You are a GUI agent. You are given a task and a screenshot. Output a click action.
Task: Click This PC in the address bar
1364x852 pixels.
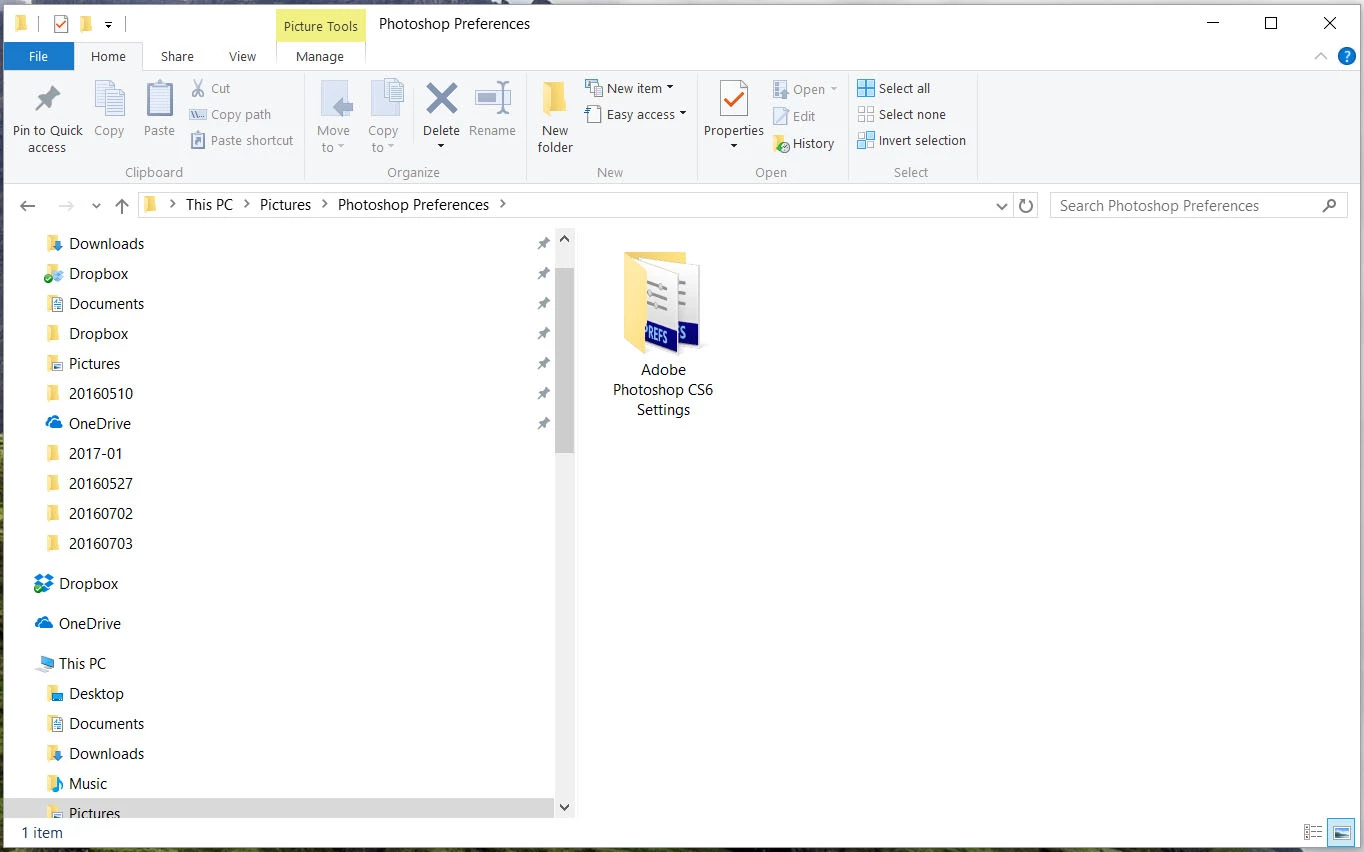click(x=209, y=204)
